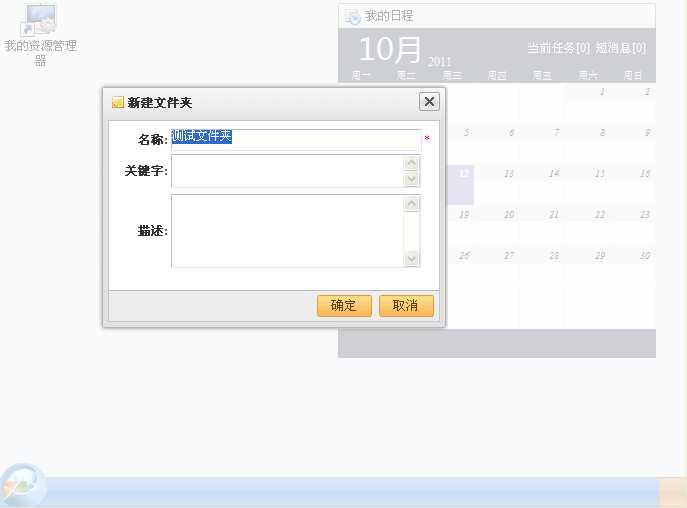The width and height of the screenshot is (687, 508).
Task: Open 短消息[0] in schedule widget
Action: click(x=620, y=48)
